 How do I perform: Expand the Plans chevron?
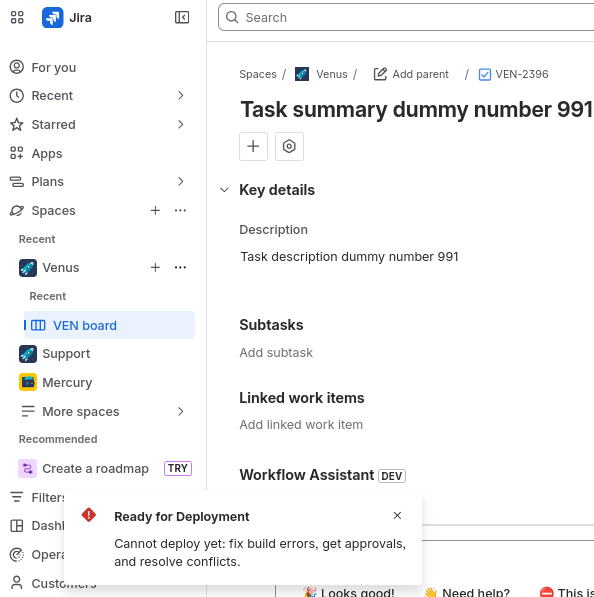(x=181, y=182)
